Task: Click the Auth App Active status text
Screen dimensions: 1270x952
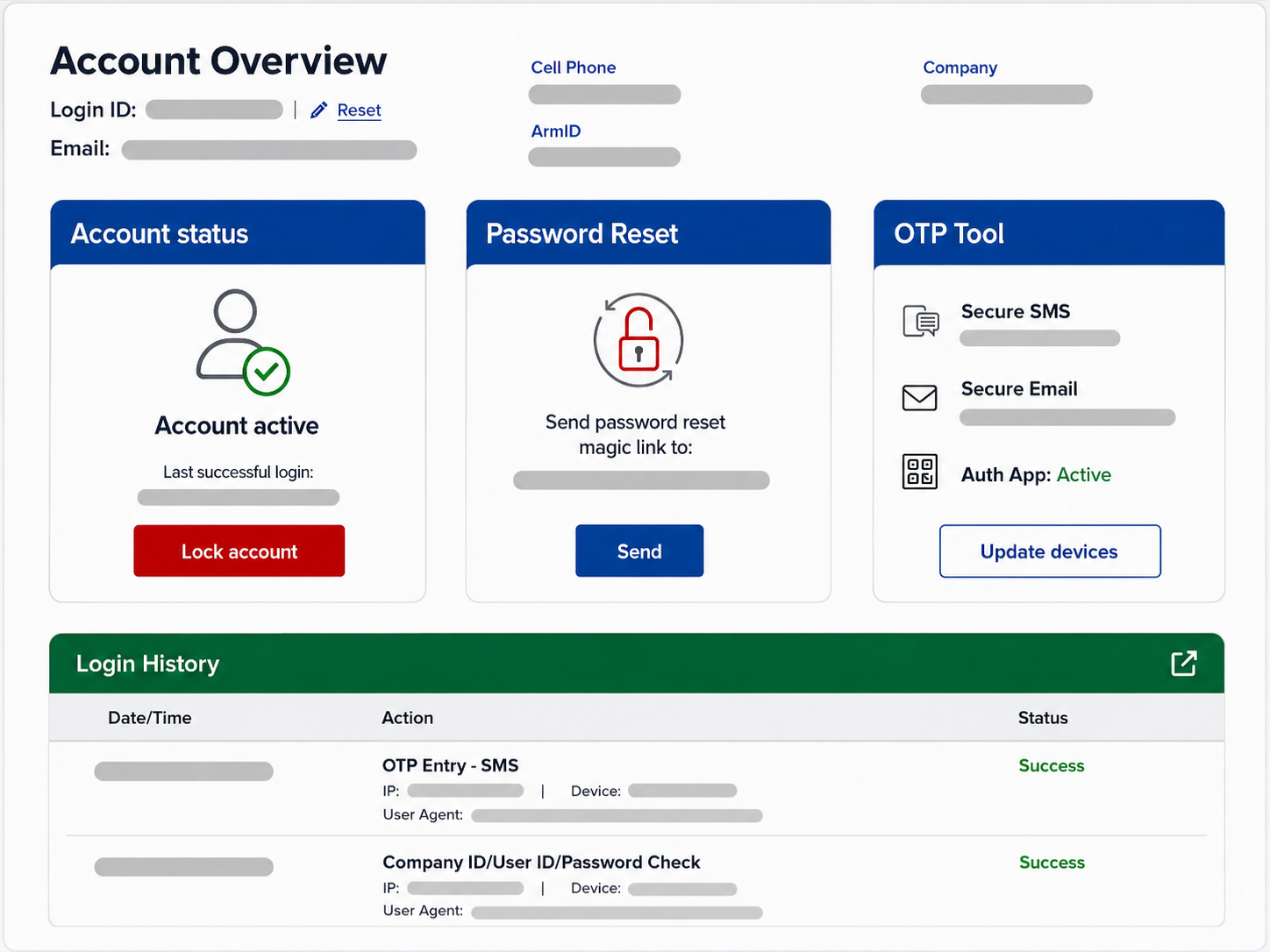Action: (1084, 475)
